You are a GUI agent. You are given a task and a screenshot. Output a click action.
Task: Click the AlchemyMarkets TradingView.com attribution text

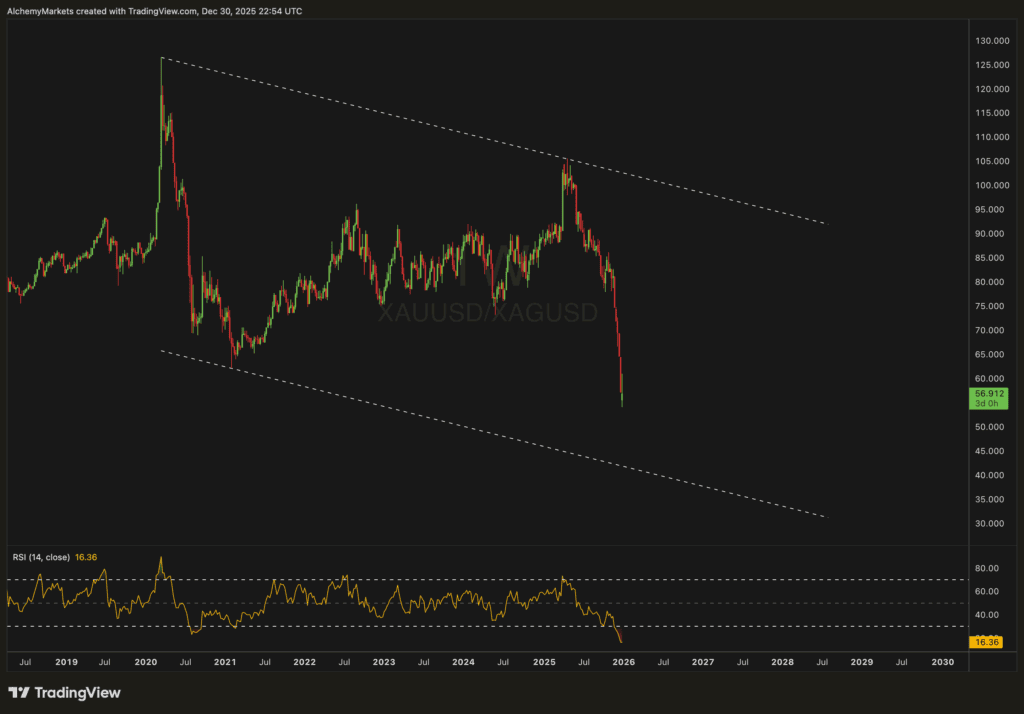pos(155,11)
